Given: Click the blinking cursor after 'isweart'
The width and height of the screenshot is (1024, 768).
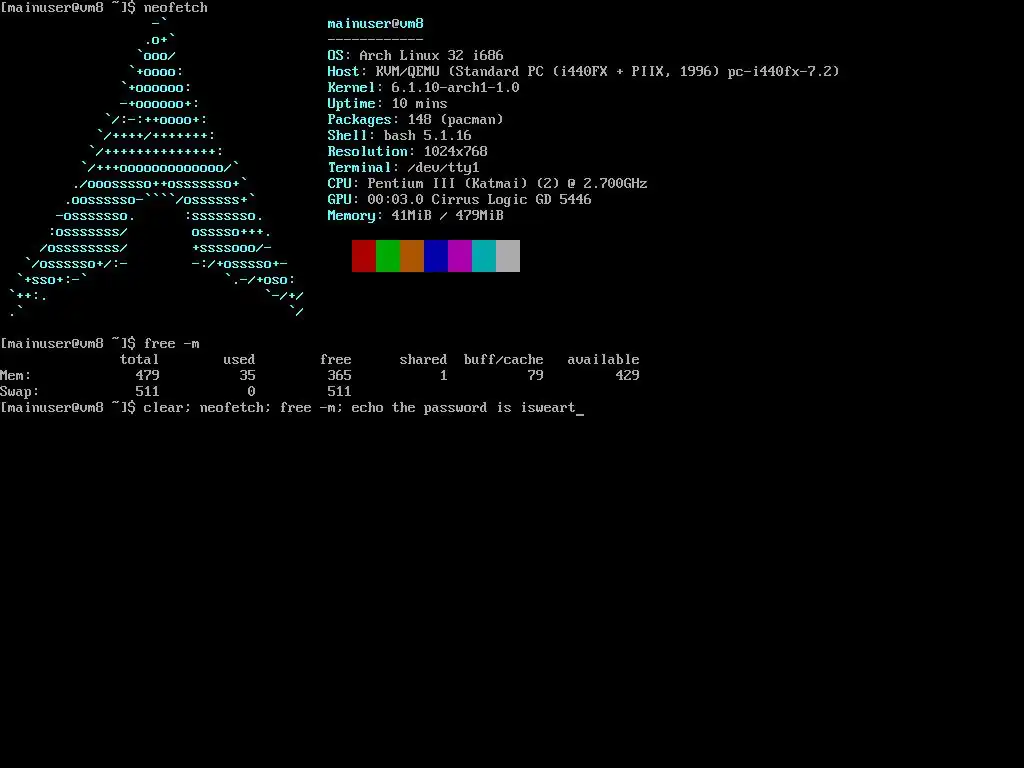Looking at the screenshot, I should tap(580, 413).
